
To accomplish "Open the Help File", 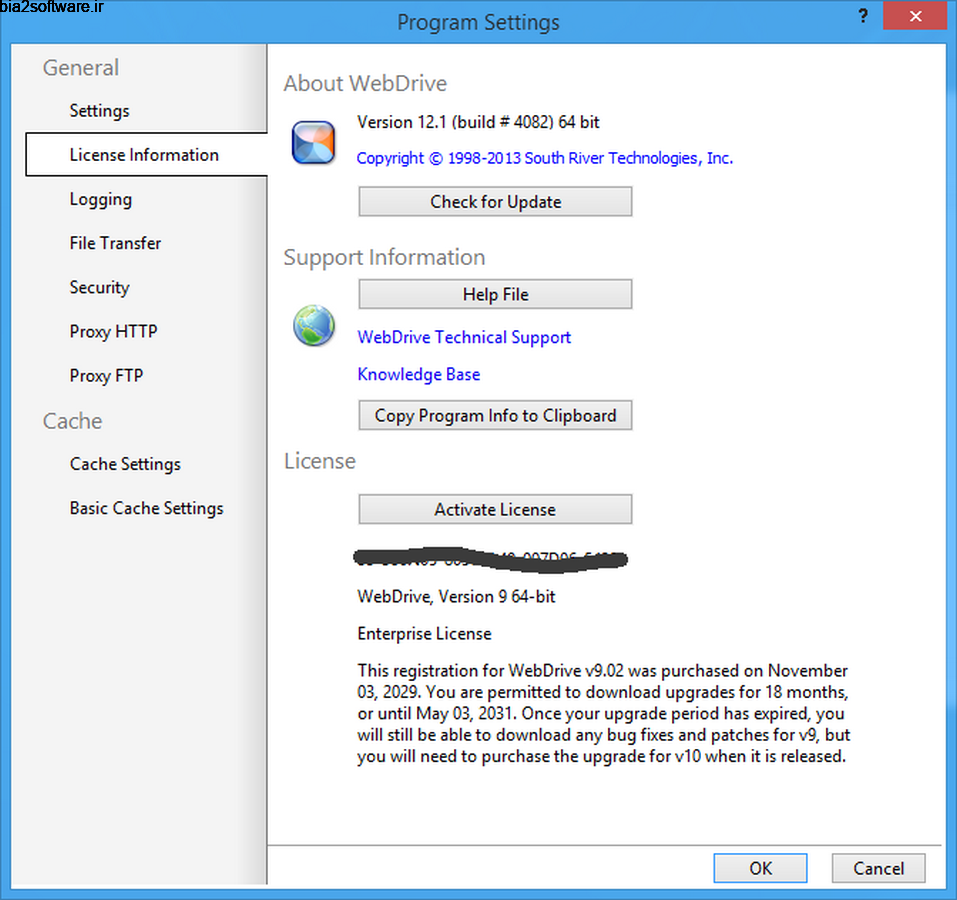I will point(494,293).
